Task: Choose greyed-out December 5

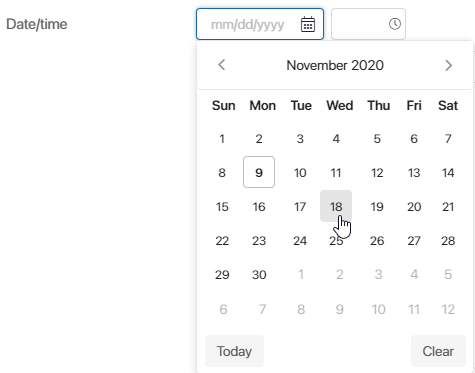Action: (448, 274)
